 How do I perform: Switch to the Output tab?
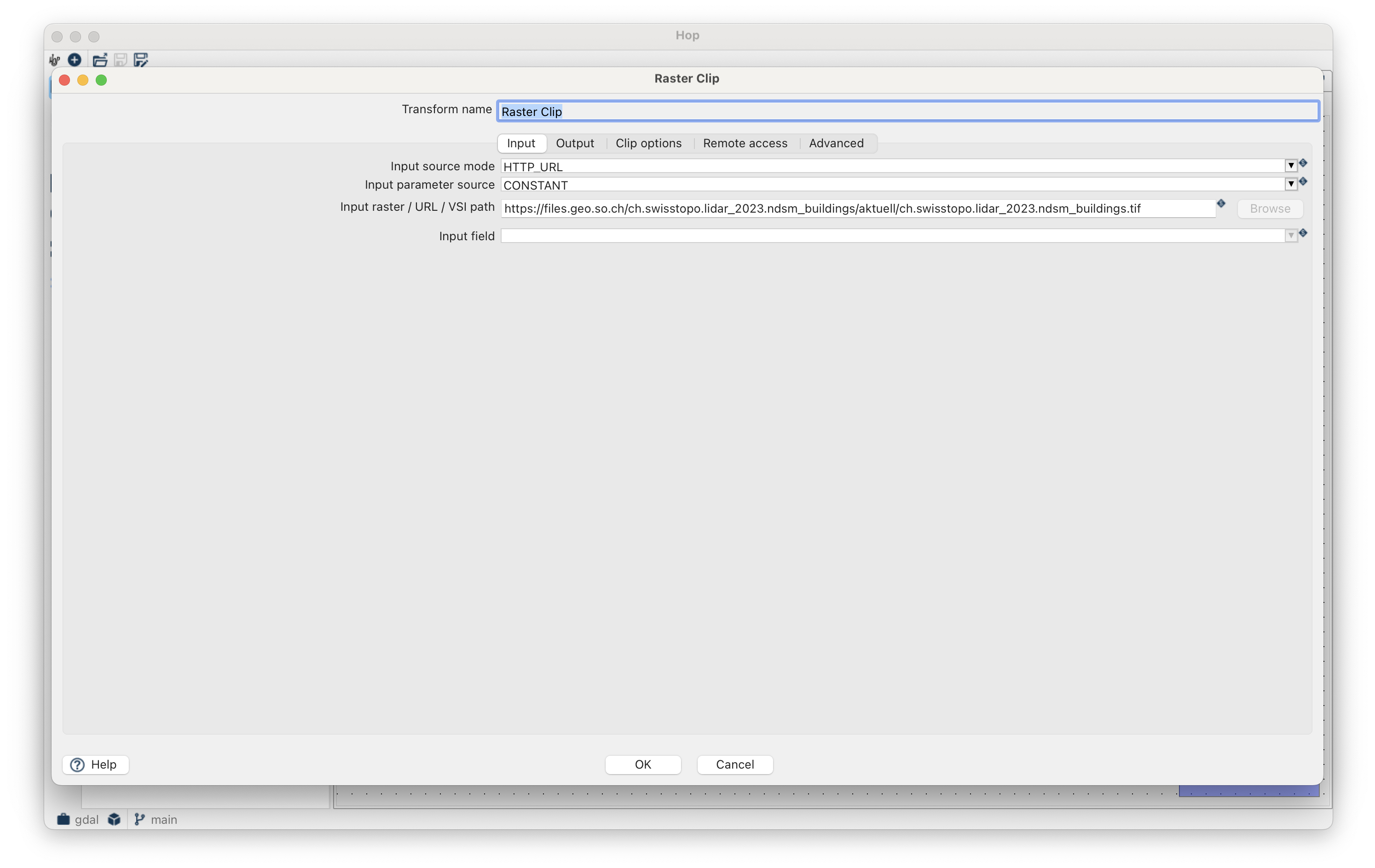(574, 143)
